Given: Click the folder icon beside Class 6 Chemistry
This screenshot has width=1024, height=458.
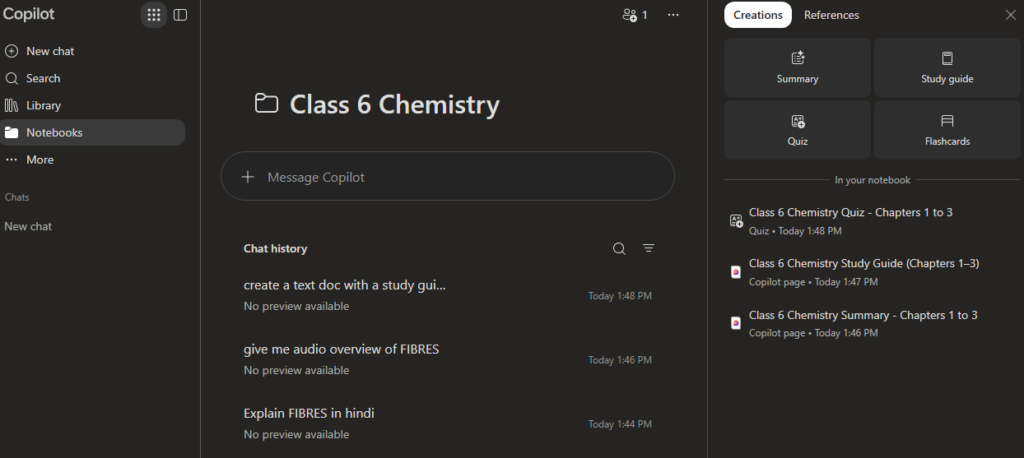Looking at the screenshot, I should click(266, 103).
